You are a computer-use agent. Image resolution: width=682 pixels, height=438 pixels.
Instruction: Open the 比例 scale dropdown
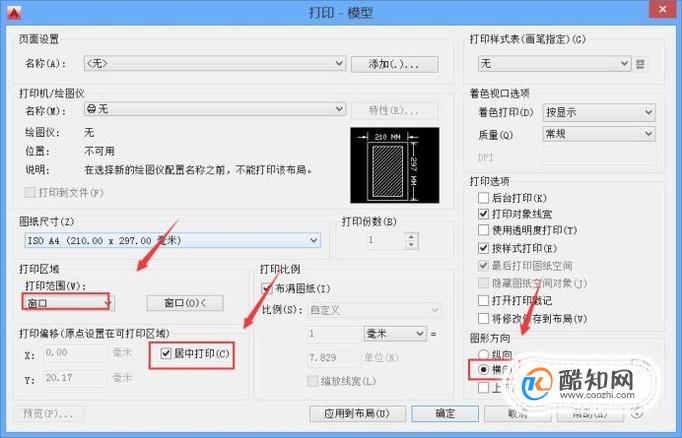(374, 310)
